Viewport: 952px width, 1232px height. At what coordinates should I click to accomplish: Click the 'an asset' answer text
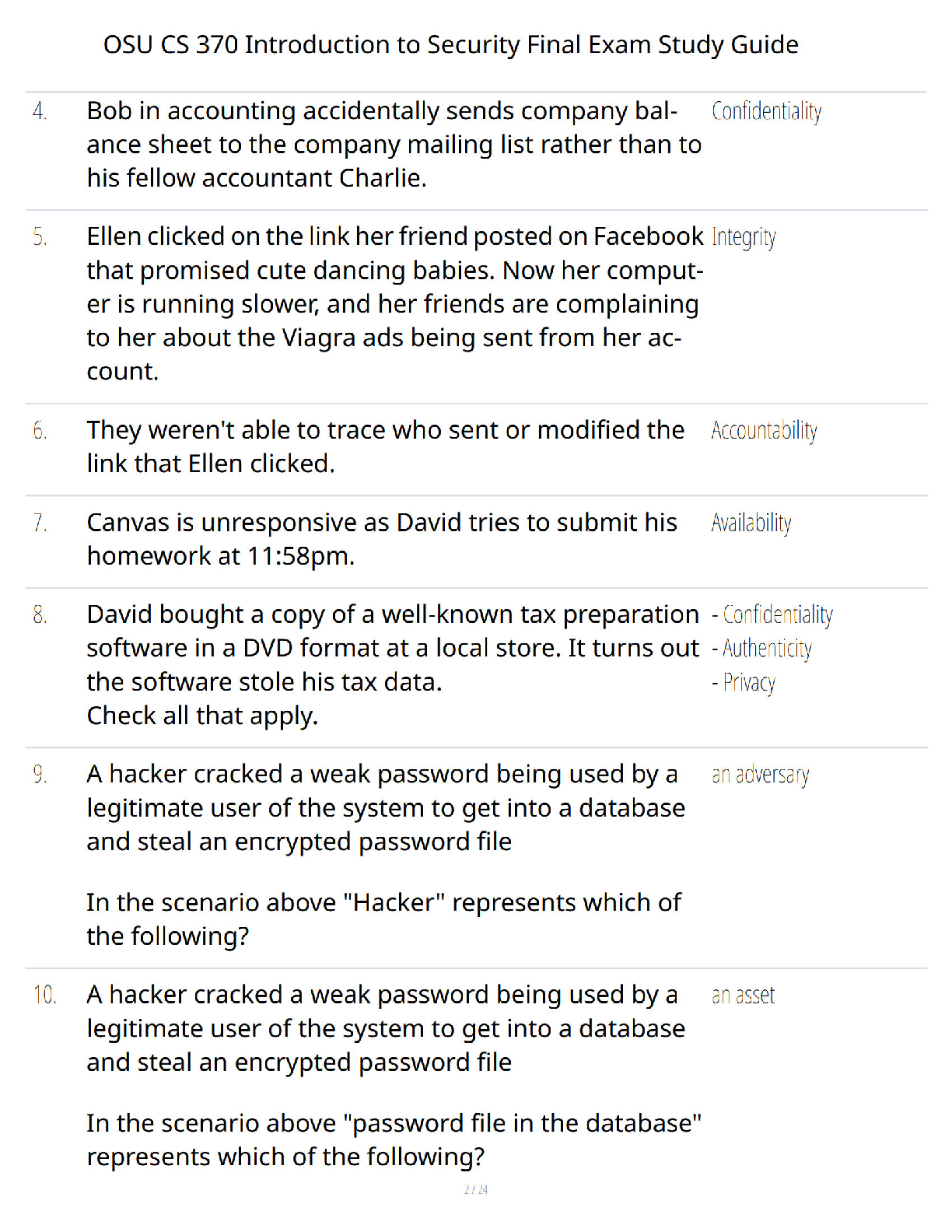[x=743, y=996]
